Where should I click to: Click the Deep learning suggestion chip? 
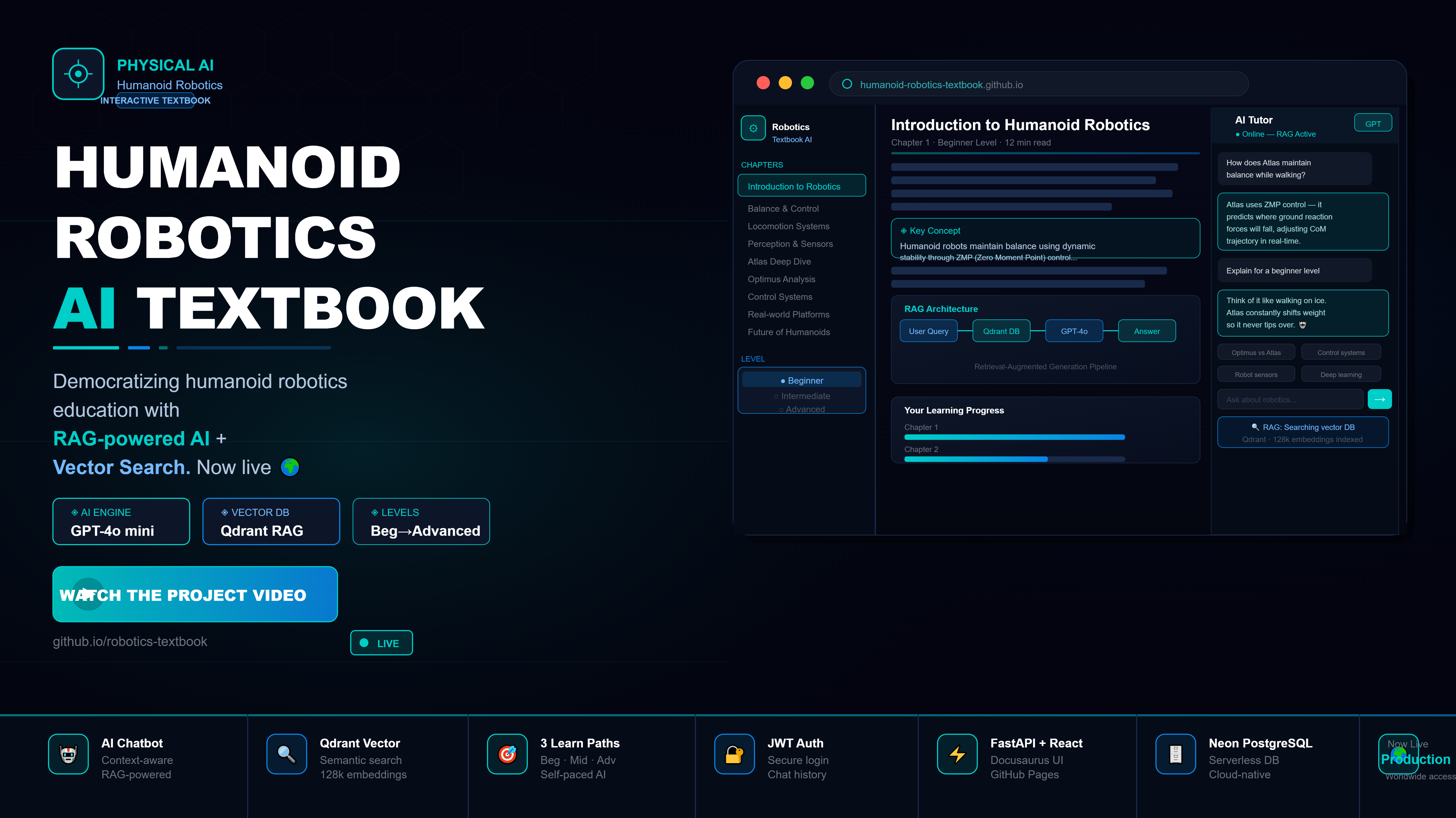click(1341, 374)
